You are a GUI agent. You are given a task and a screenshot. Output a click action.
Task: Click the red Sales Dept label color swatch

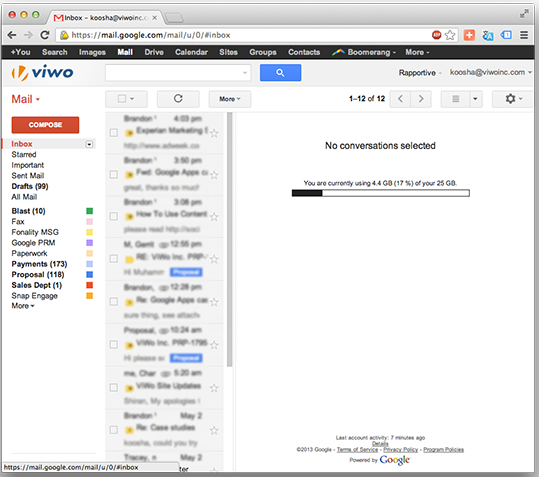tap(89, 285)
